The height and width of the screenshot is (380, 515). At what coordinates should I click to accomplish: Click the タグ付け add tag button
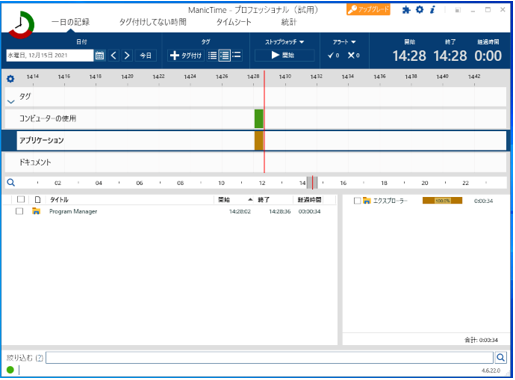click(x=186, y=55)
